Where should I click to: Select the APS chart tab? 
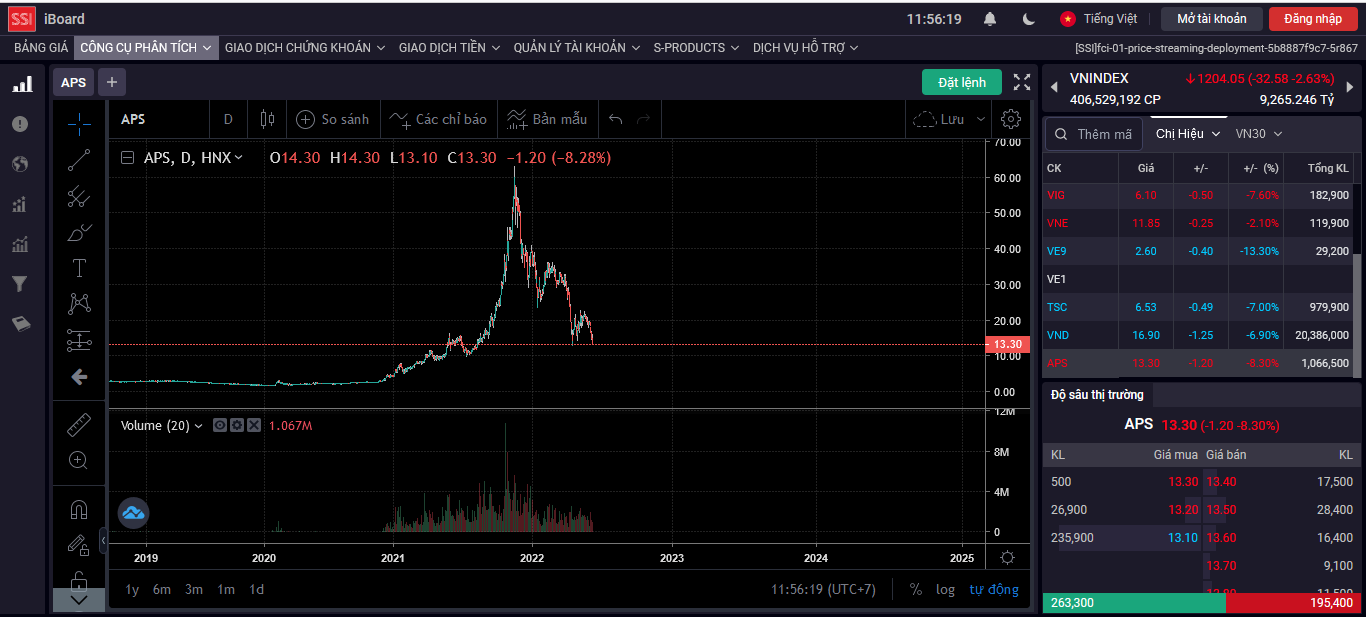pyautogui.click(x=74, y=82)
